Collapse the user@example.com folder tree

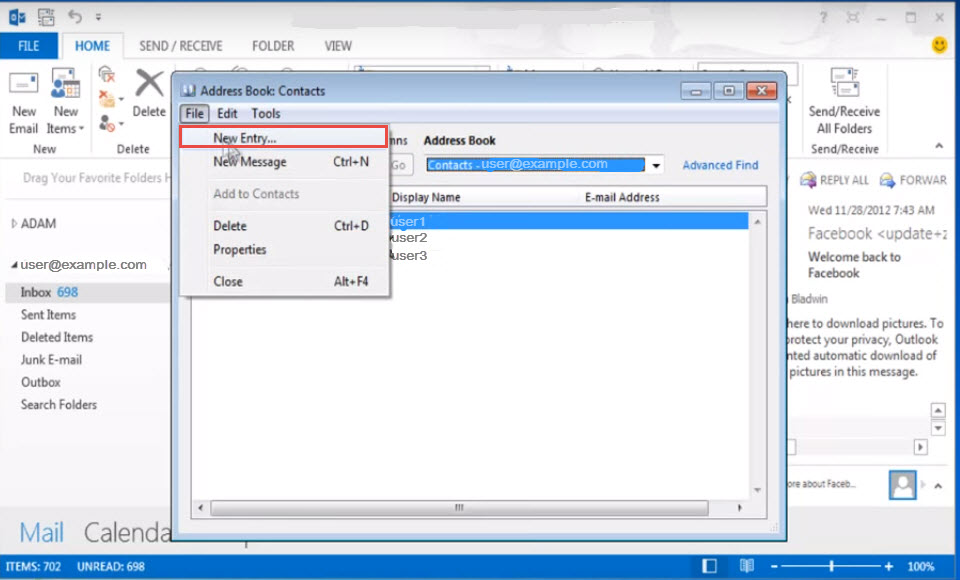pos(14,266)
